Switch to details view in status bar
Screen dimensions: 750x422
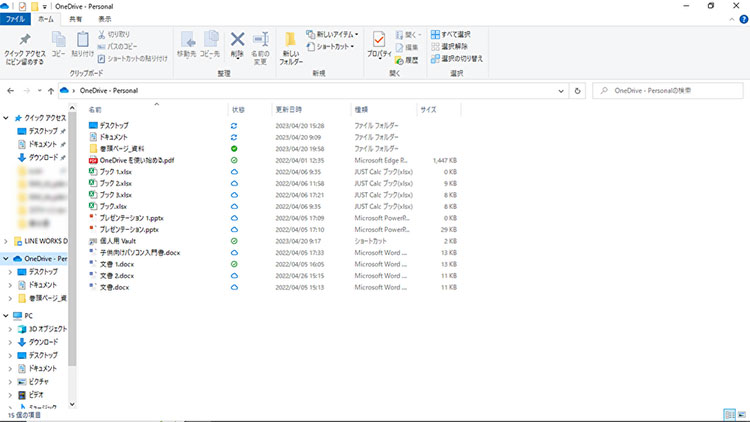pyautogui.click(x=728, y=414)
